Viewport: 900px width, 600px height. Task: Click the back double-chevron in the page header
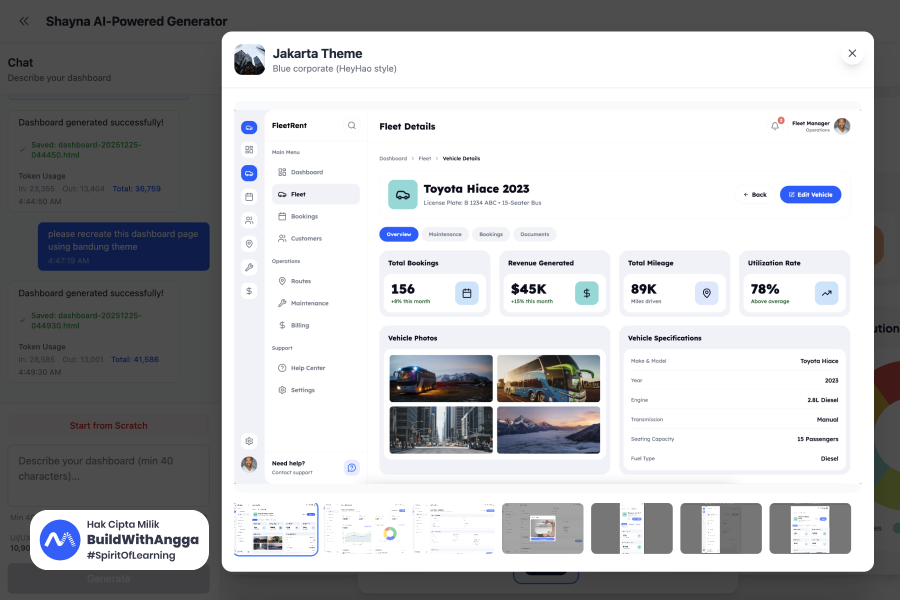[24, 21]
